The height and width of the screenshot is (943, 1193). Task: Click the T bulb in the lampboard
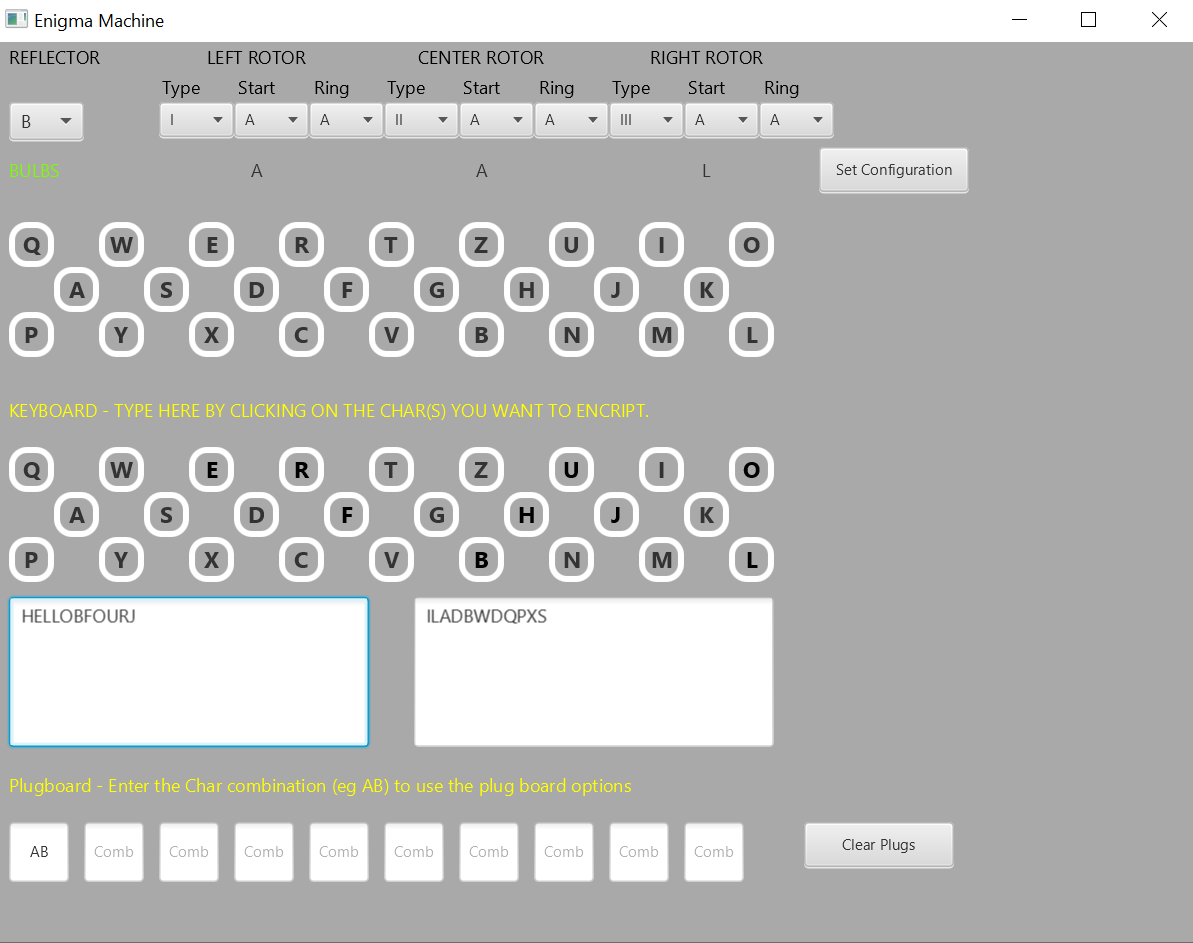pyautogui.click(x=391, y=244)
